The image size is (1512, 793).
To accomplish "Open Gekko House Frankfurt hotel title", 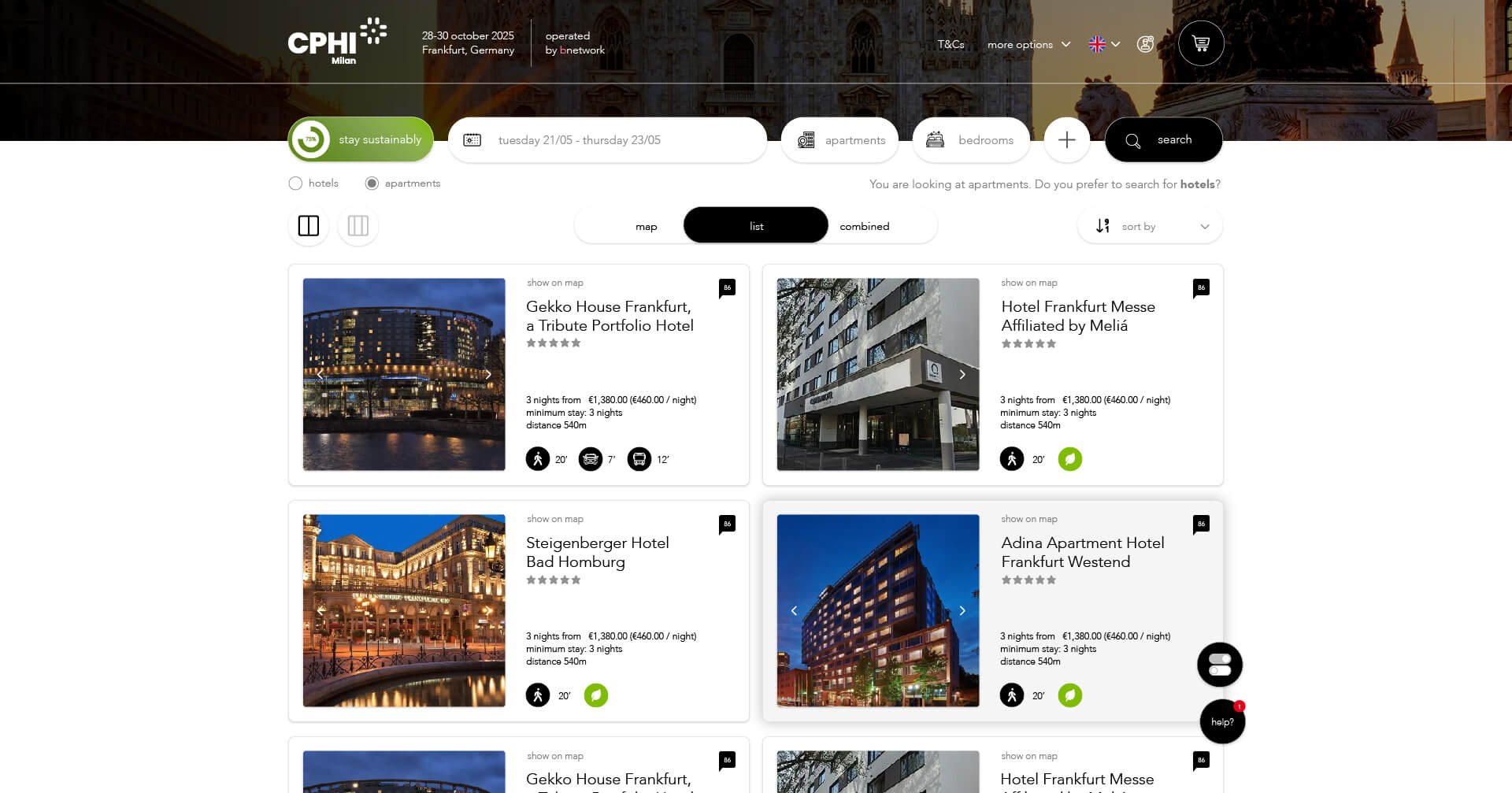I will click(610, 316).
